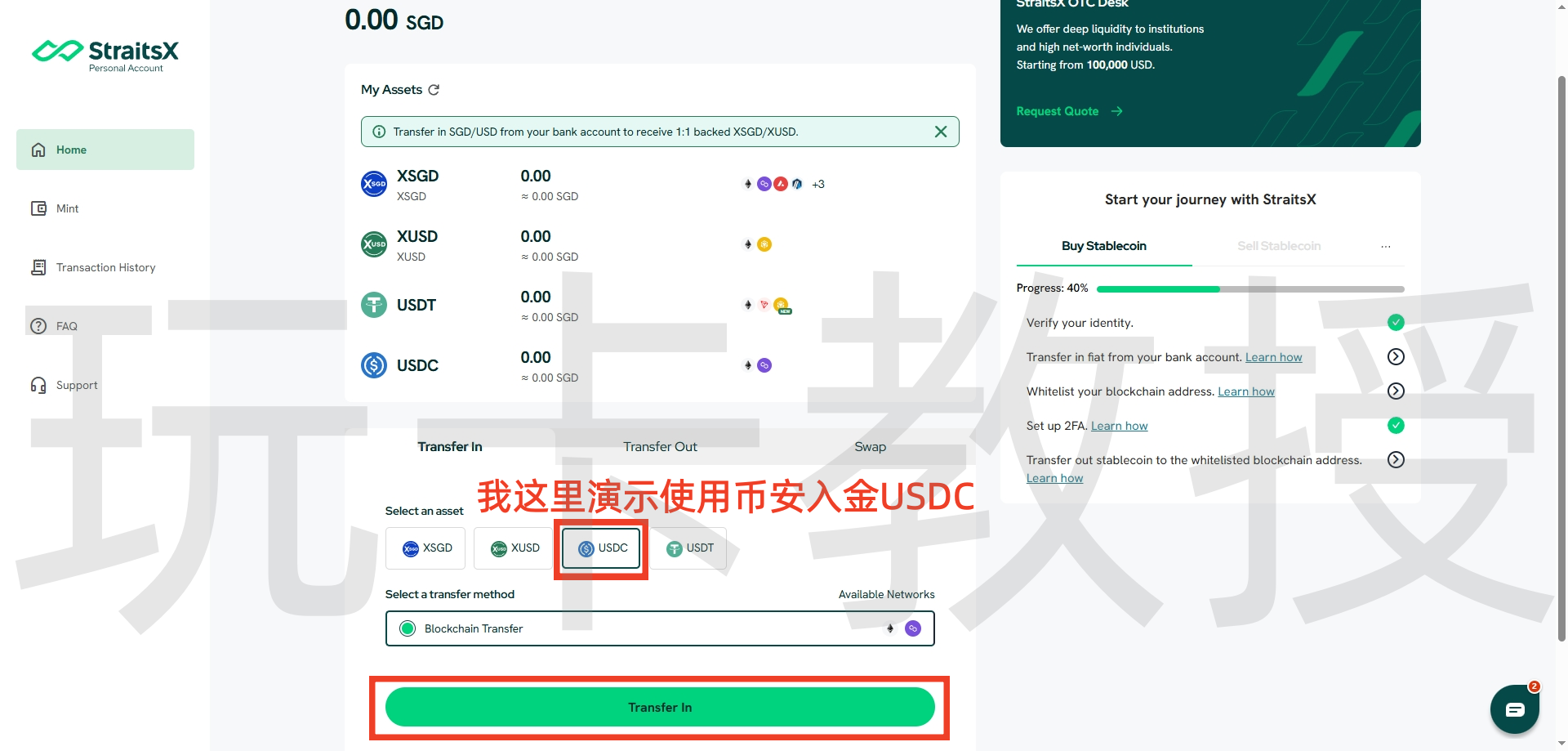Choose USDT as the asset
The height and width of the screenshot is (751, 1568).
[x=689, y=548]
